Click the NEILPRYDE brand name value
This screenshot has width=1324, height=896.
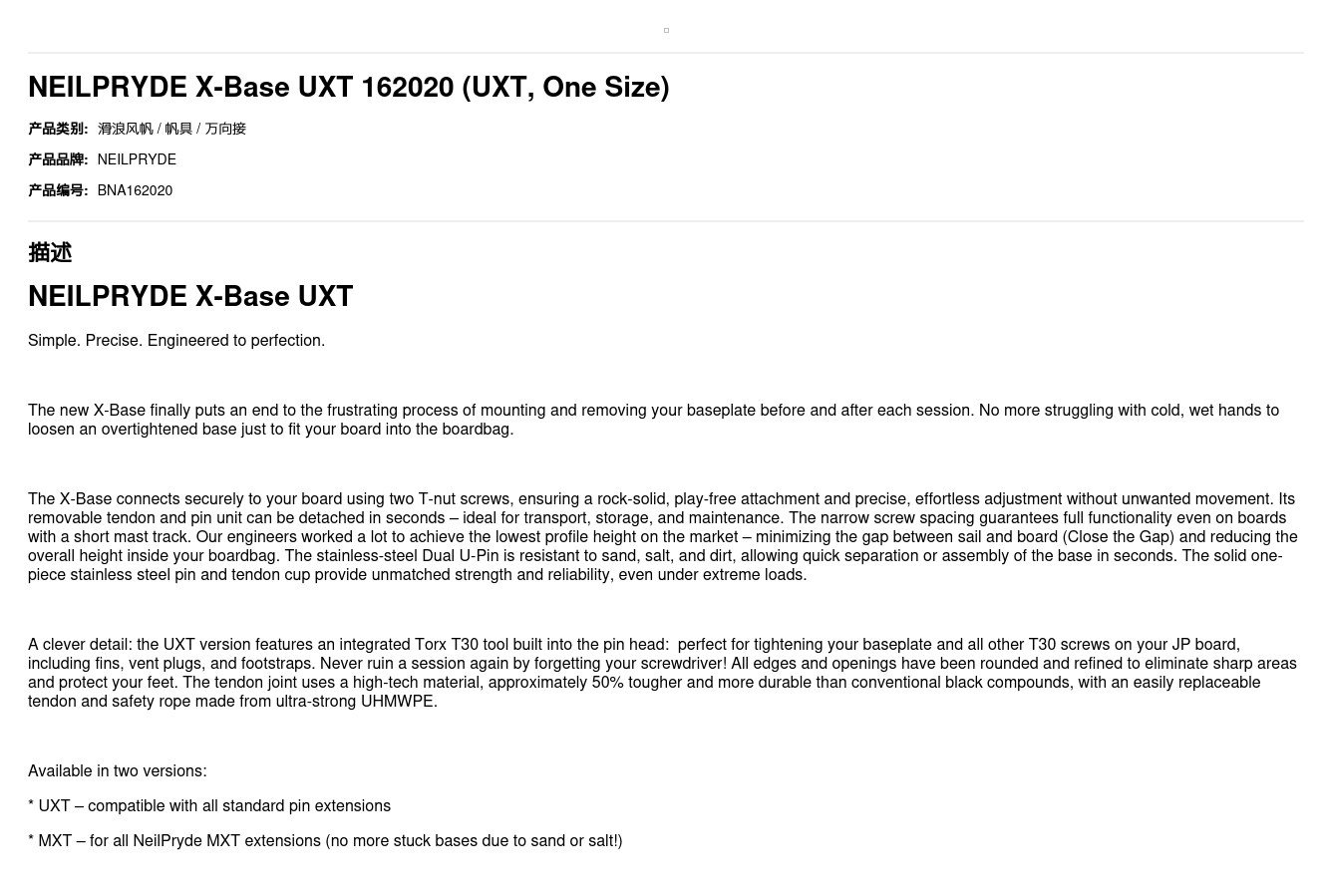point(137,159)
